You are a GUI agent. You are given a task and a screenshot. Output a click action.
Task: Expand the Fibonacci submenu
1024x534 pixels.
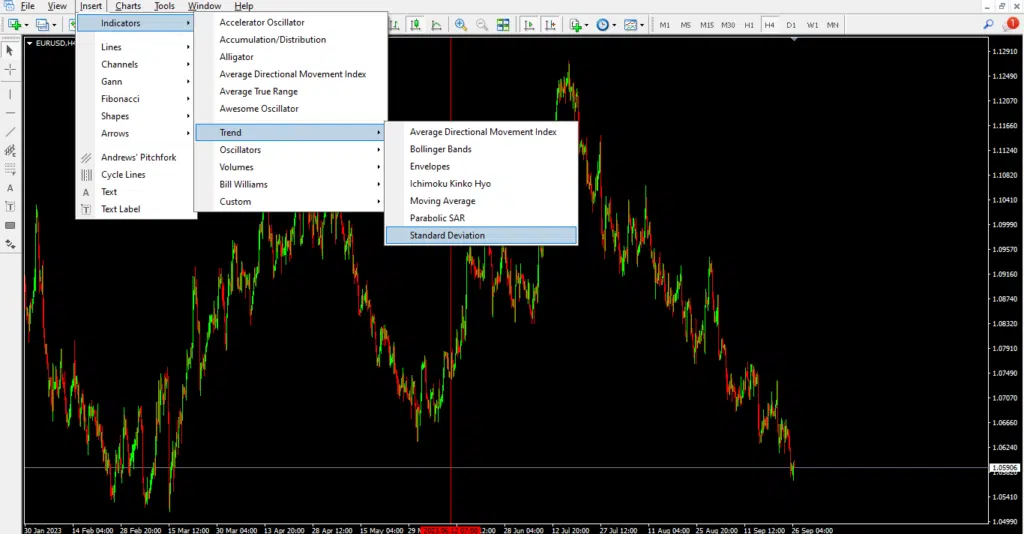136,99
